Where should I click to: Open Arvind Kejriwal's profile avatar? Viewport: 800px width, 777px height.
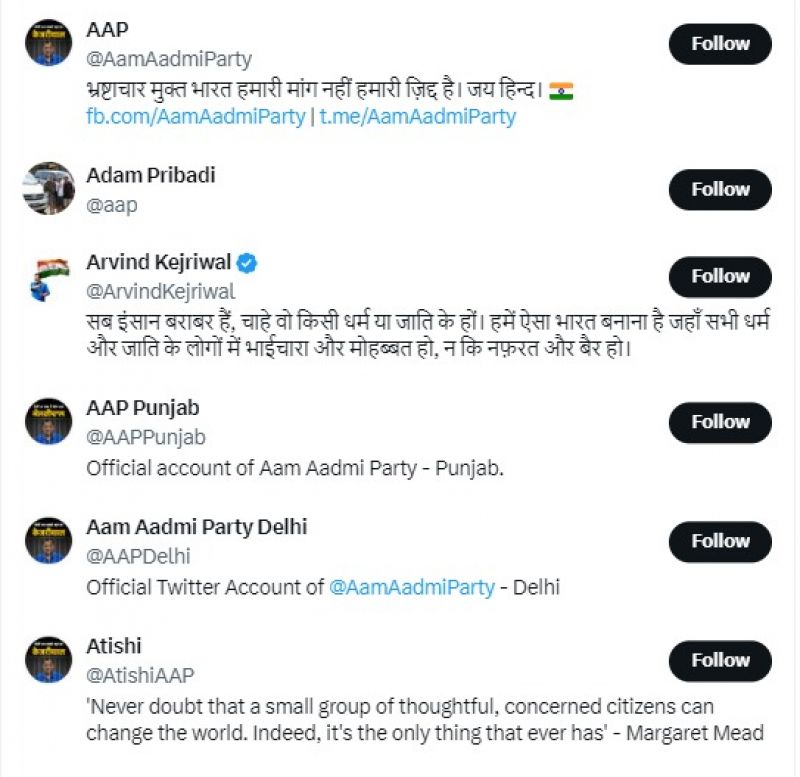[49, 276]
